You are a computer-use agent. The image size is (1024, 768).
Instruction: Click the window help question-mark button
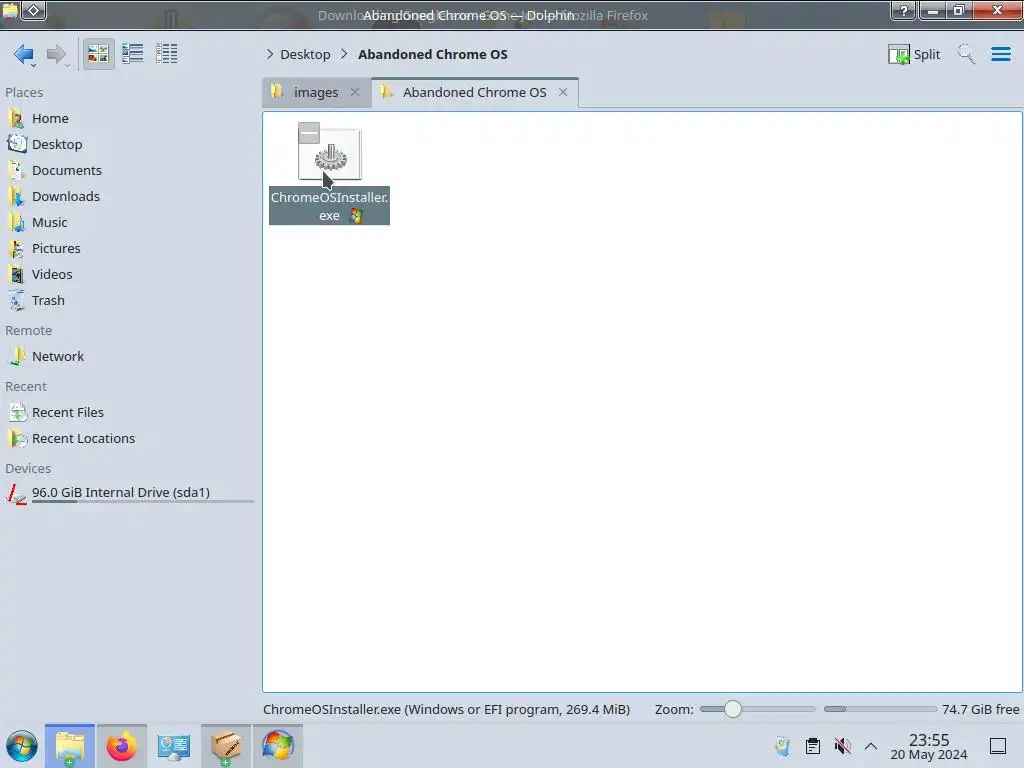pos(904,10)
